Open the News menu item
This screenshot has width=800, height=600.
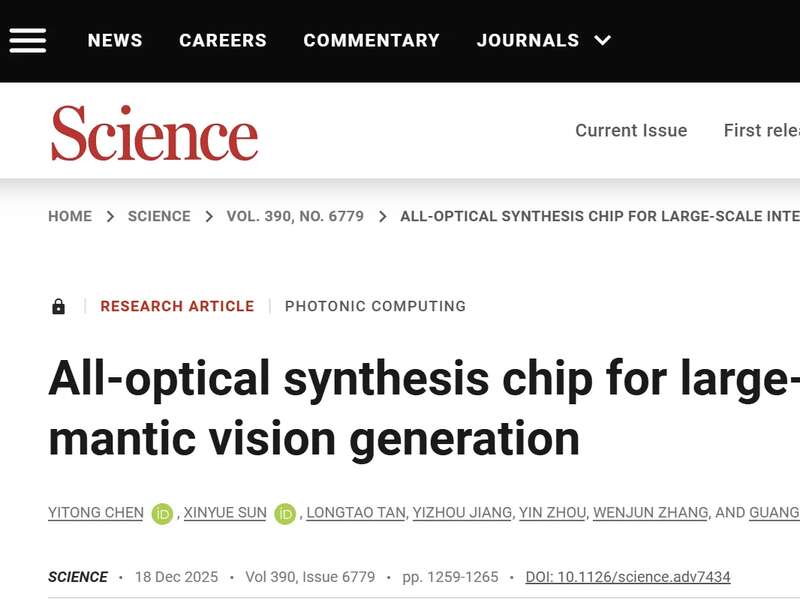point(115,41)
